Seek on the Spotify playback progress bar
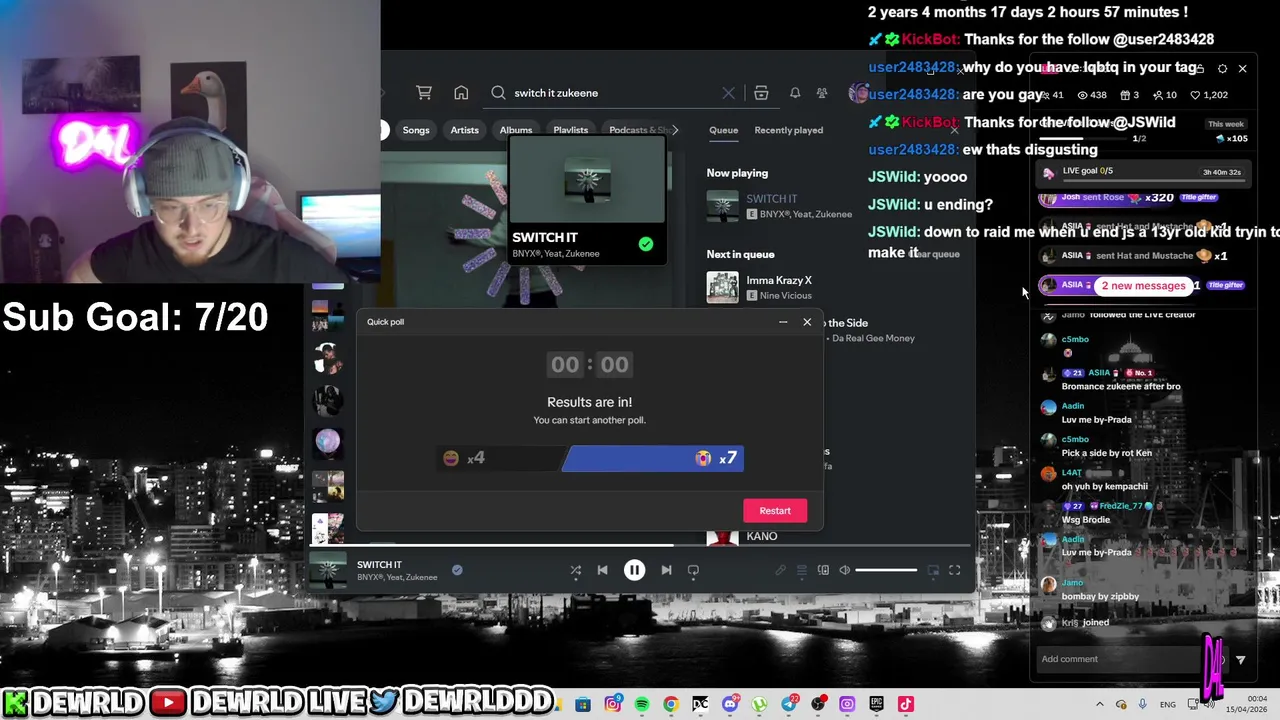This screenshot has width=1280, height=720. point(640,546)
